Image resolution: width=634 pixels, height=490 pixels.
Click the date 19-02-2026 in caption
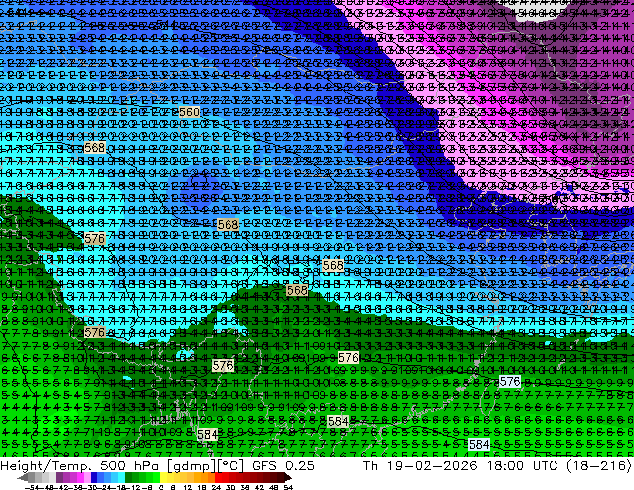(432, 465)
